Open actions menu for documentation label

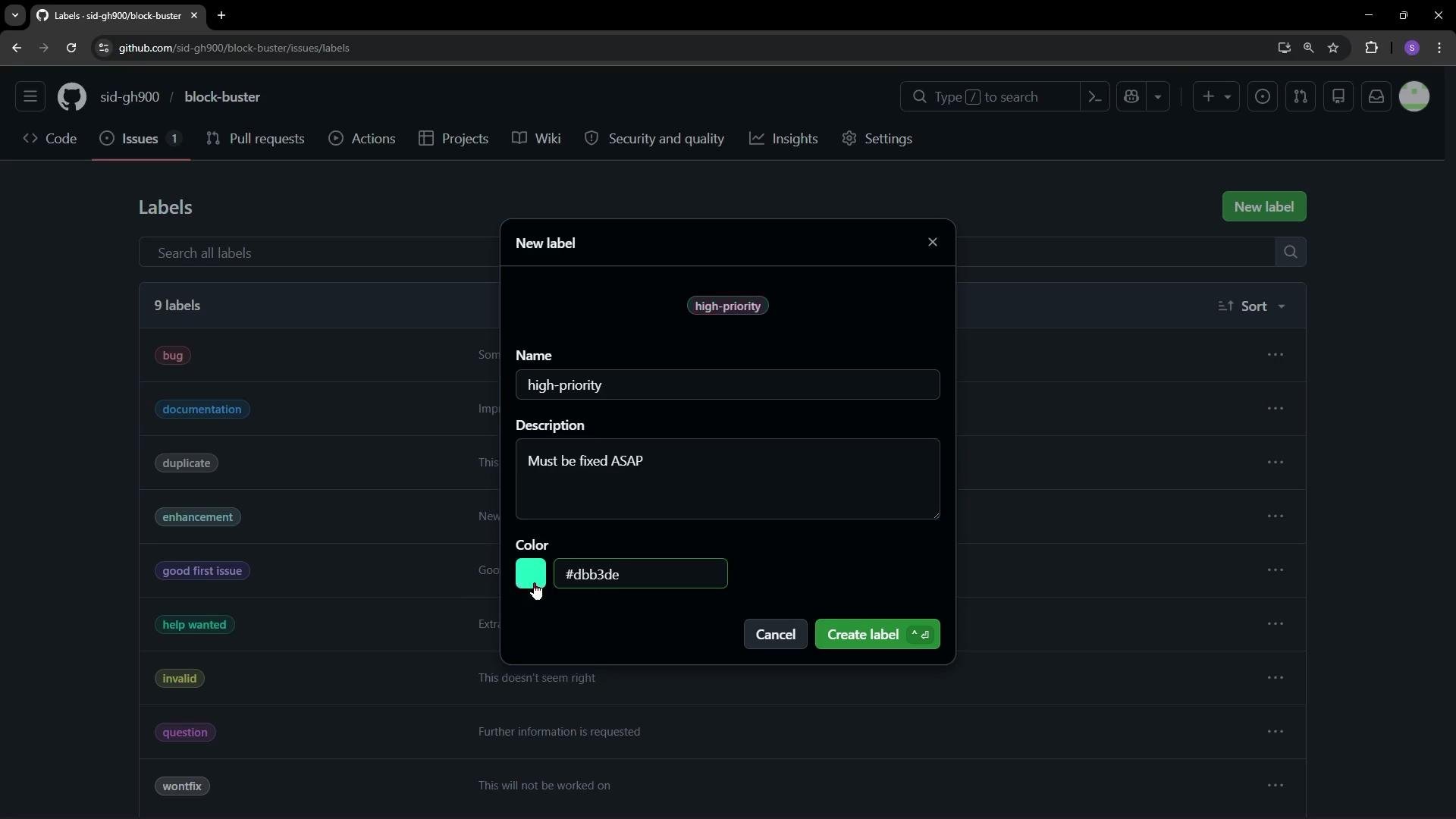pyautogui.click(x=1276, y=409)
